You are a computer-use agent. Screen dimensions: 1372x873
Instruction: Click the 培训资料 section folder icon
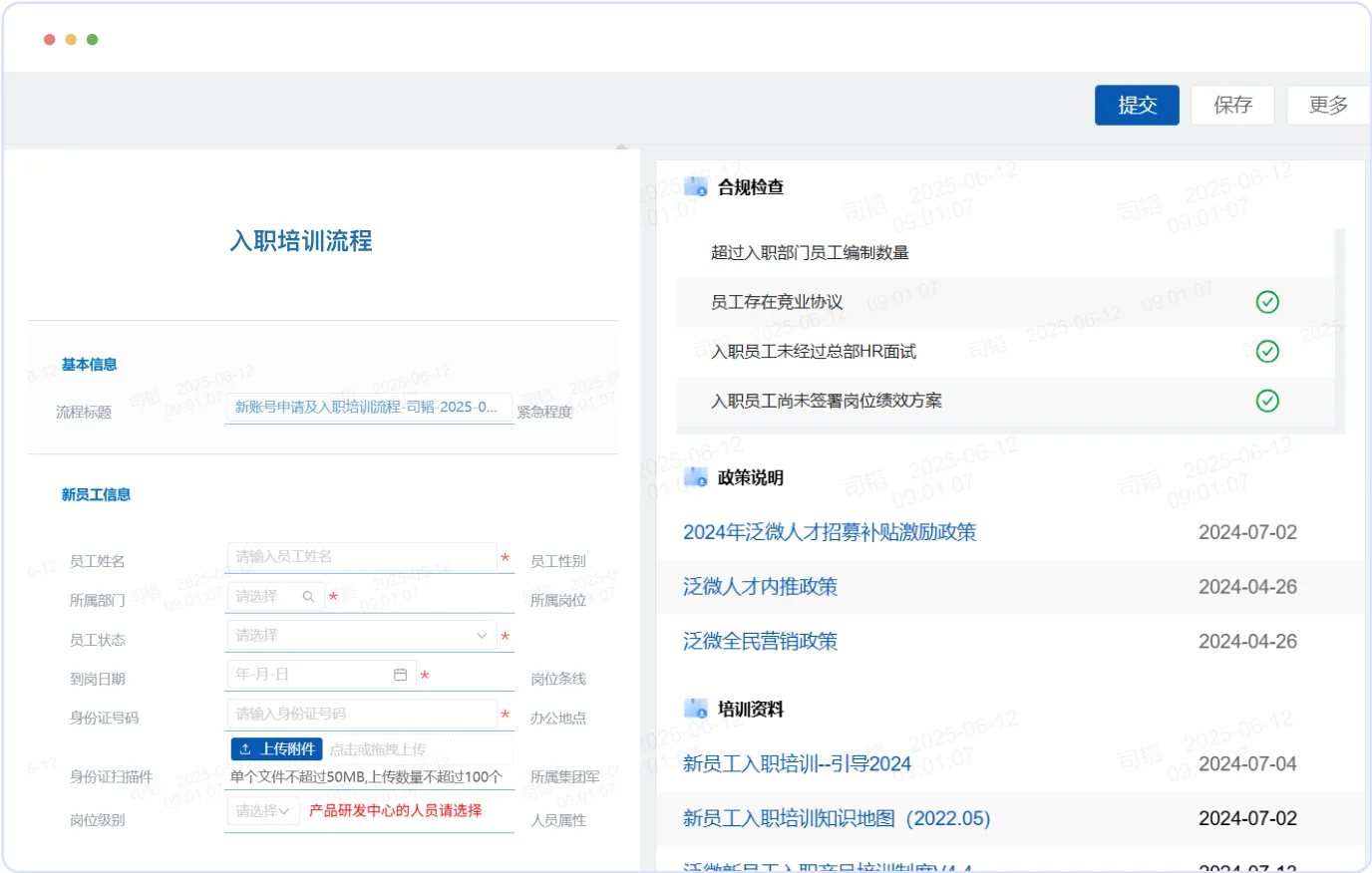coord(696,709)
